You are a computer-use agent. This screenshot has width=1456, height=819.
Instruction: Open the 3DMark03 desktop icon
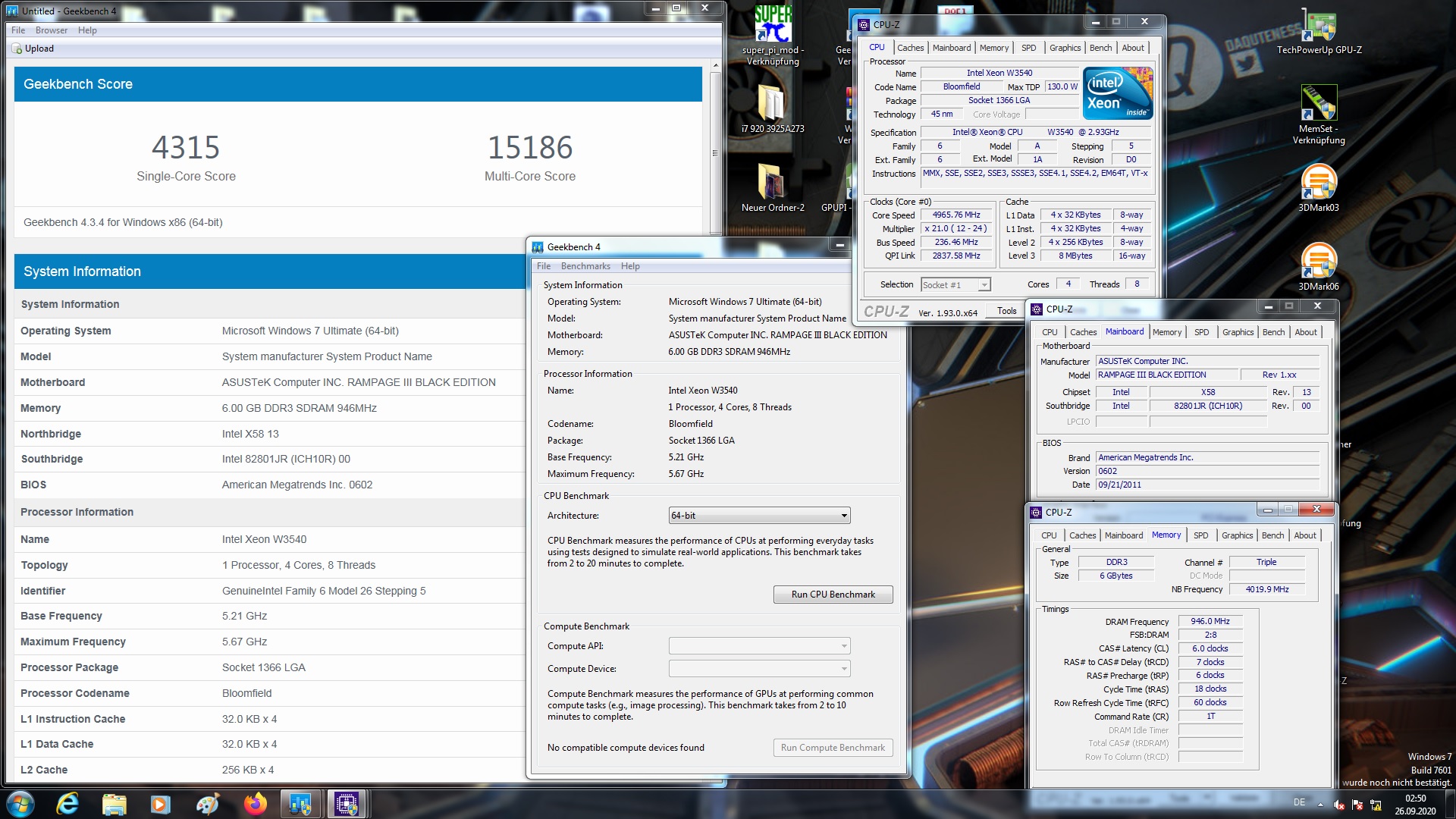point(1319,187)
